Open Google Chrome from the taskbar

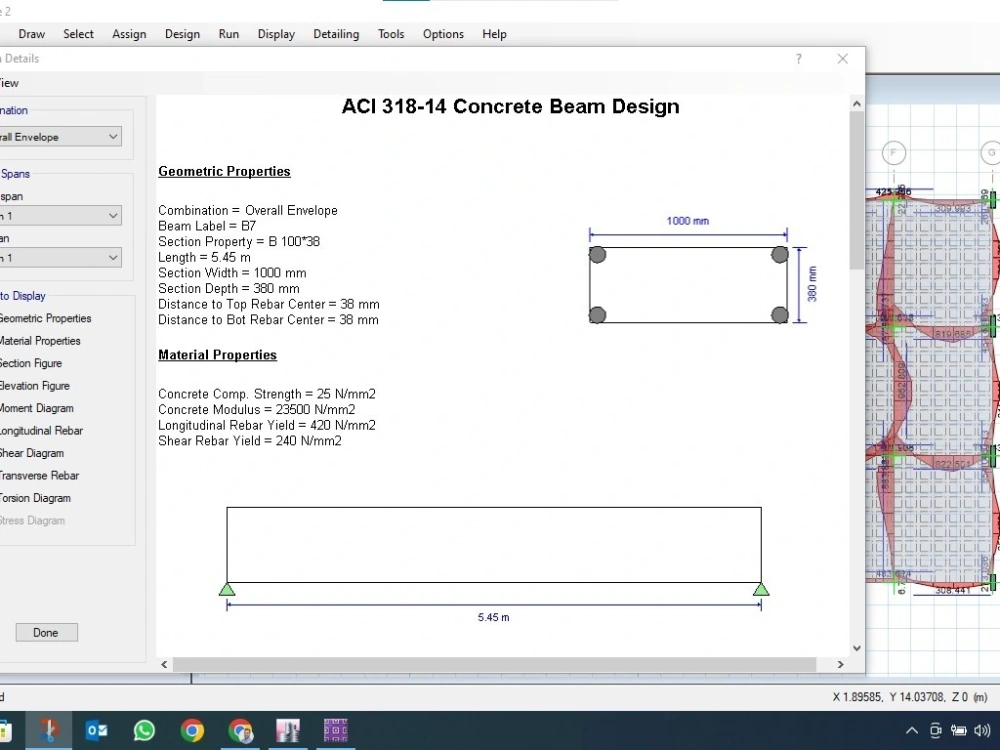(x=192, y=730)
